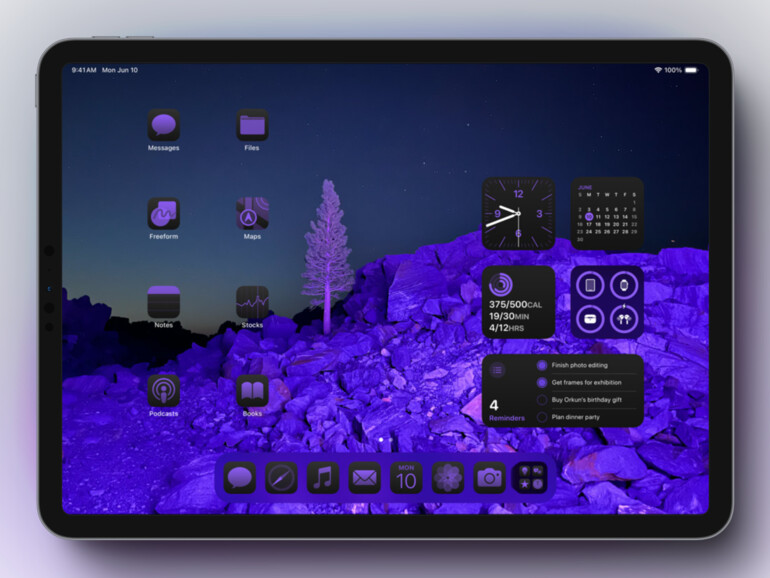
Task: Tap the '375/500 CAL' move stat
Action: click(516, 304)
